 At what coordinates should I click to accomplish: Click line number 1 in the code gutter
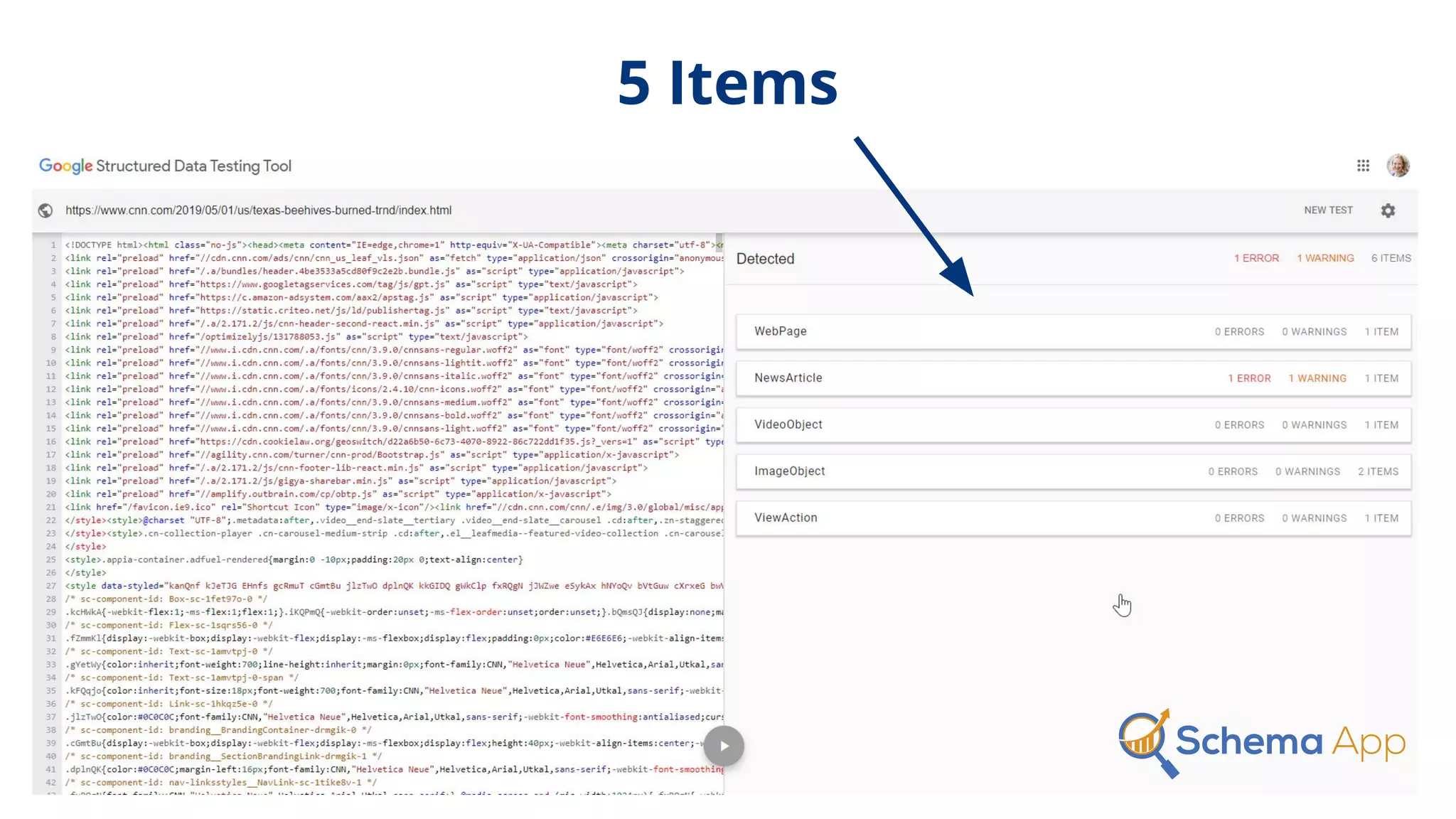click(53, 245)
